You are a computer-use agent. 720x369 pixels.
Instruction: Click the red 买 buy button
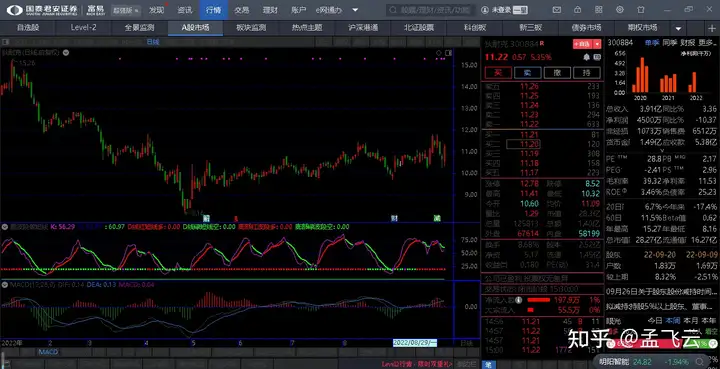click(498, 73)
